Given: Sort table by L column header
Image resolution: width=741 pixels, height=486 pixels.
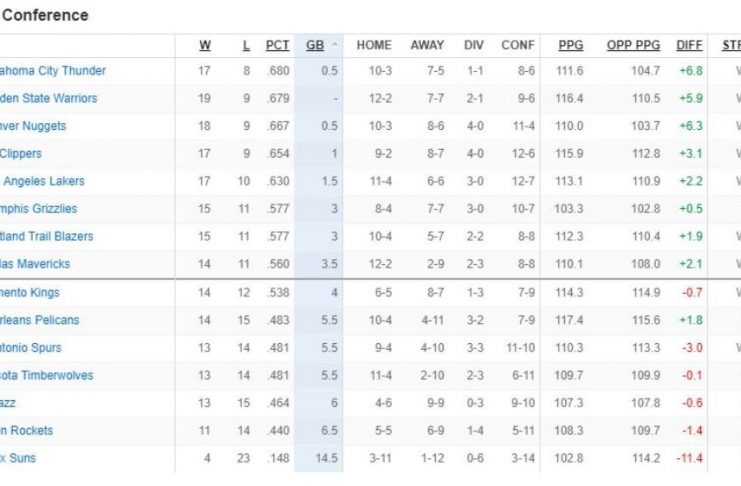Looking at the screenshot, I should tap(247, 45).
